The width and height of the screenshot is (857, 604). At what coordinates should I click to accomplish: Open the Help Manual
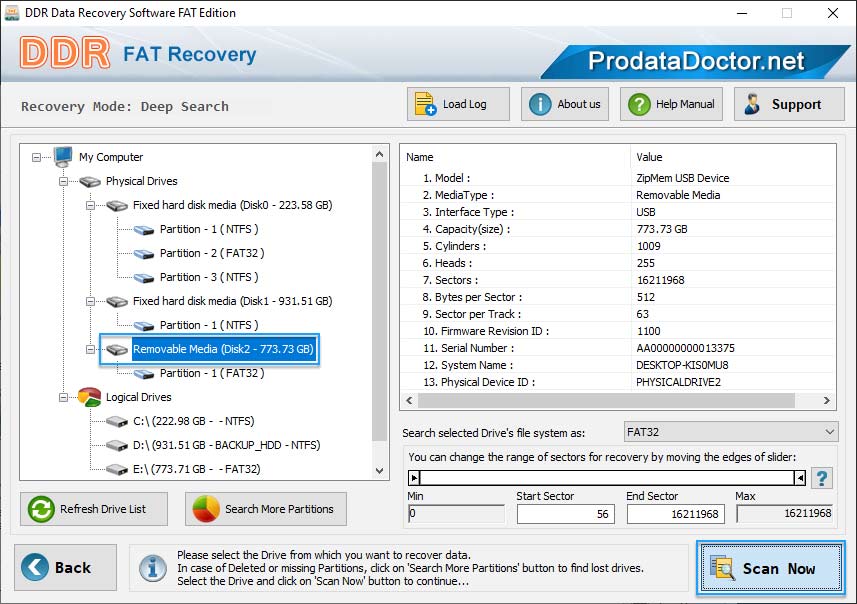671,104
